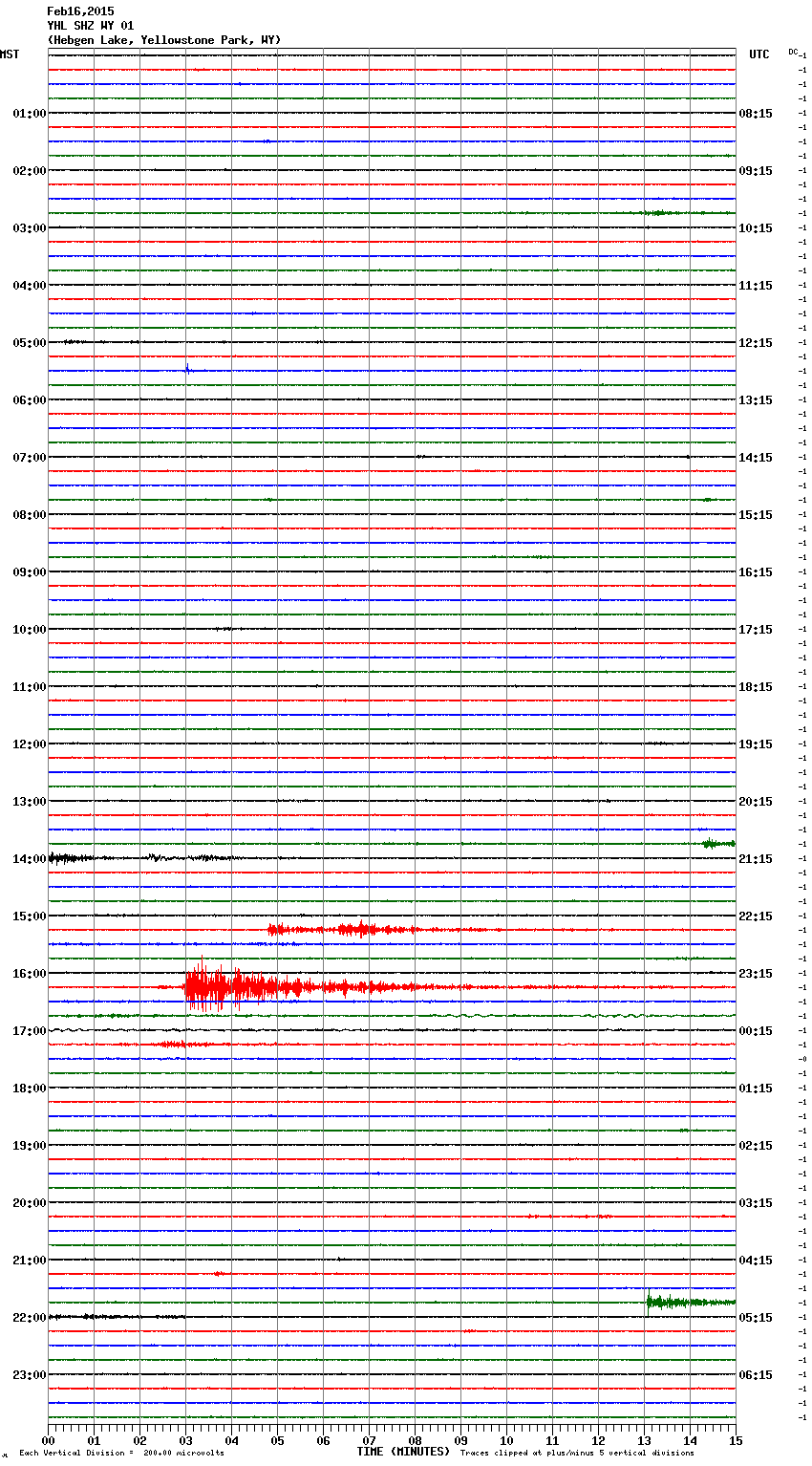Click the TIME (MINUTES) axis title
This screenshot has height=1466, width=812.
point(403,1452)
